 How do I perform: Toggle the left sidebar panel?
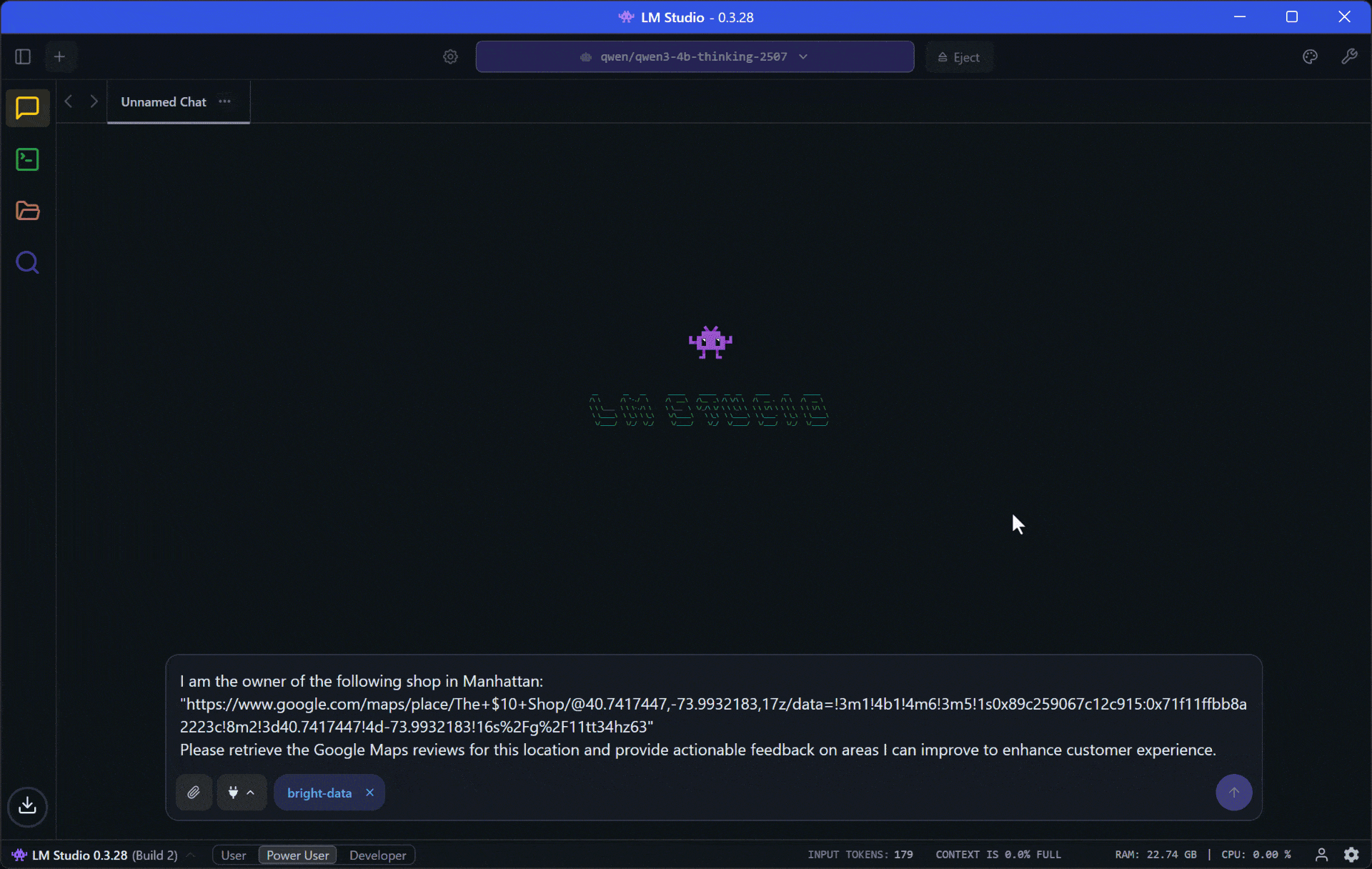coord(23,56)
